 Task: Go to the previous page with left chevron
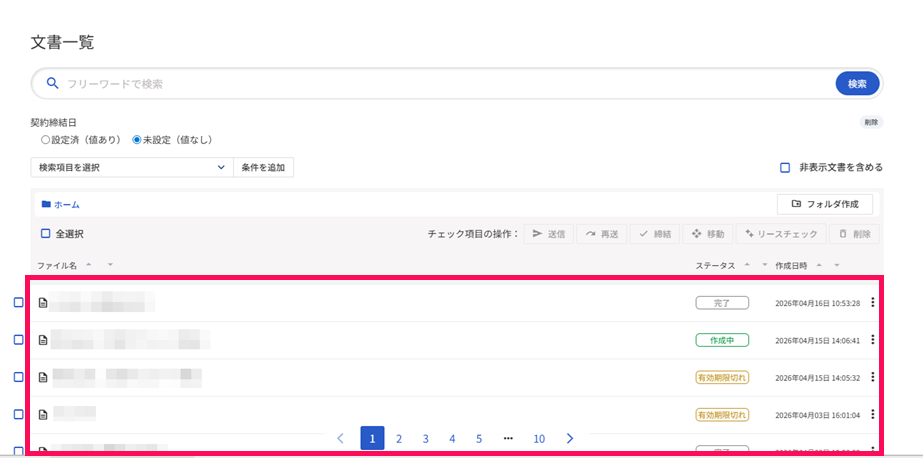[340, 438]
